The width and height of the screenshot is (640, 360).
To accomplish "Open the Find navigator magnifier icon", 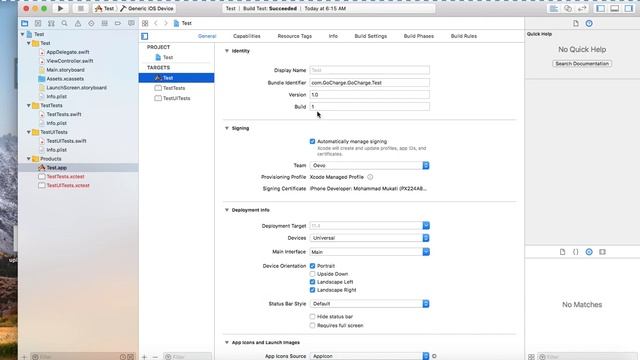I will (64, 23).
